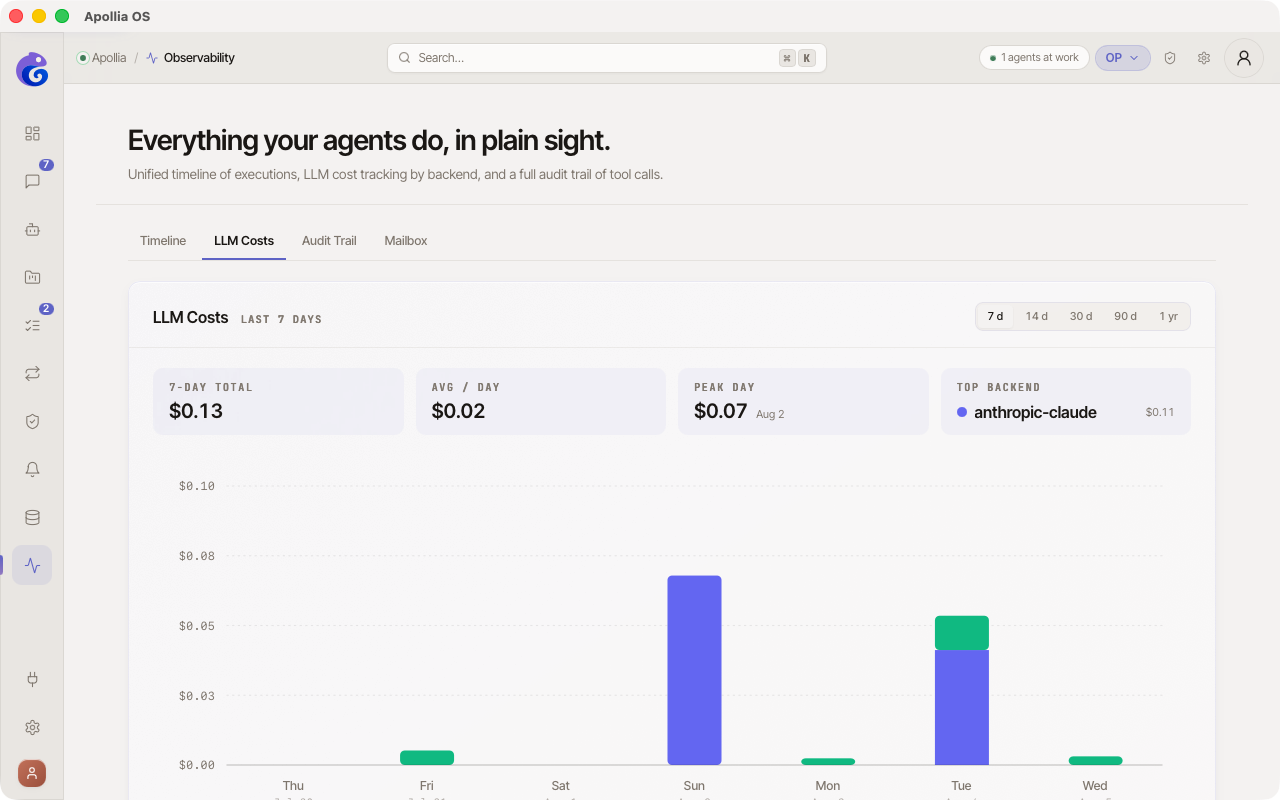Focus the Search input field

click(607, 58)
